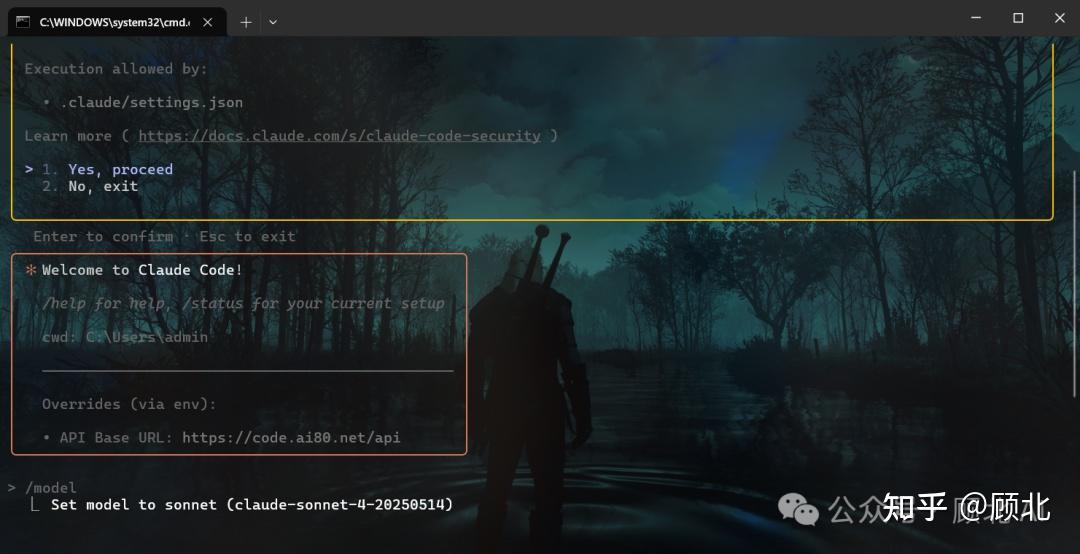Click the WeChat logo in watermark
1080x554 pixels.
point(798,510)
